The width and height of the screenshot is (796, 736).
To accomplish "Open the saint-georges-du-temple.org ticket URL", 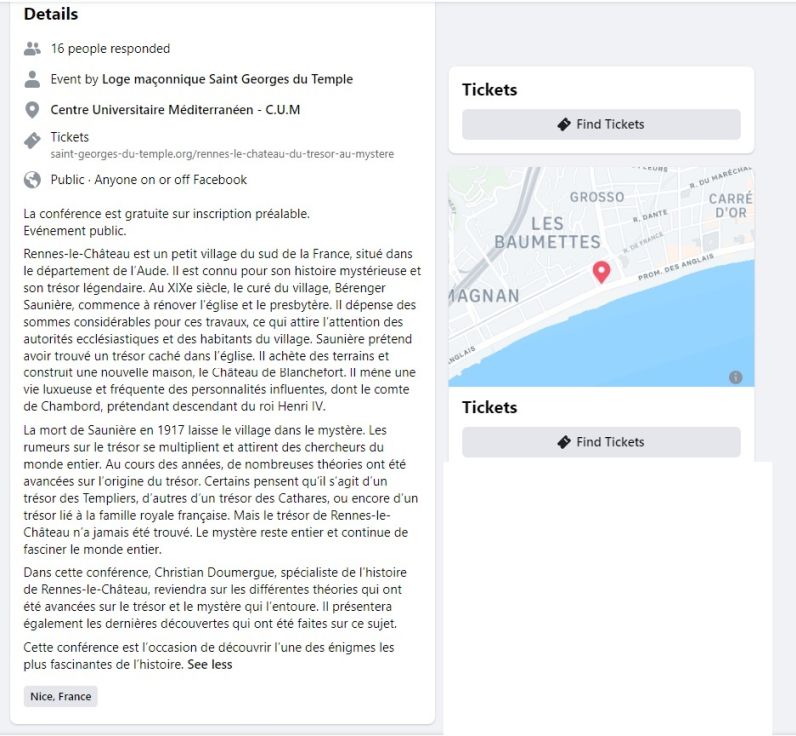I will click(x=222, y=154).
